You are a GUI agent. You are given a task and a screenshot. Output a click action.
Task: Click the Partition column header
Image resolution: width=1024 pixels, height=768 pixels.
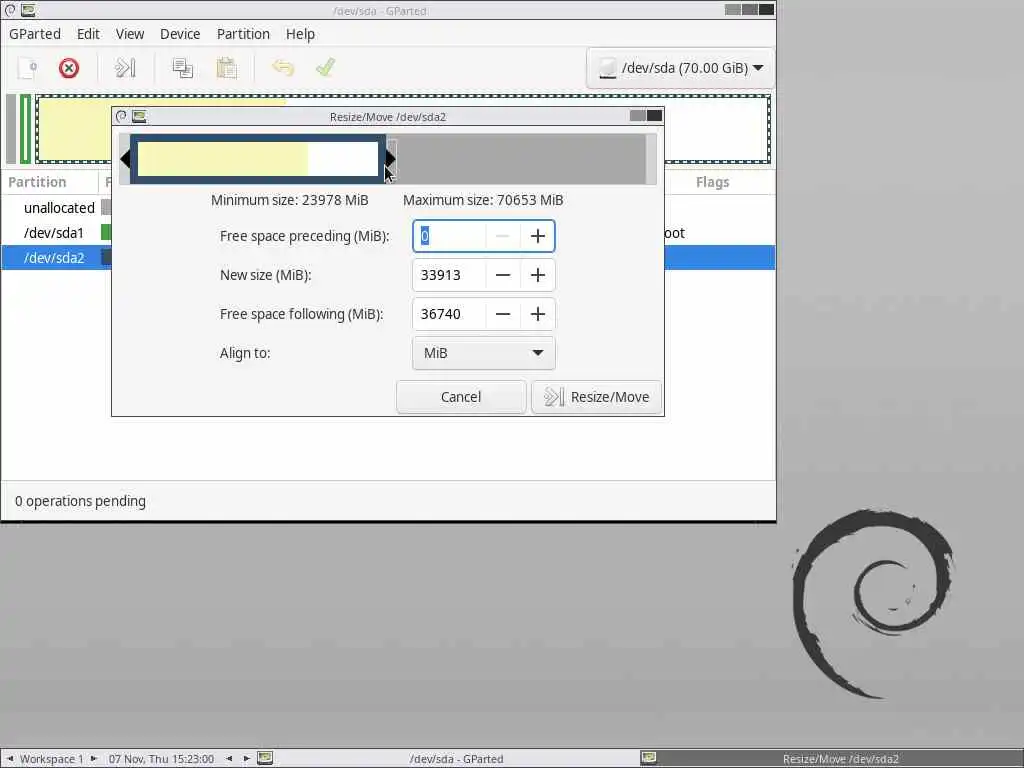click(x=50, y=182)
